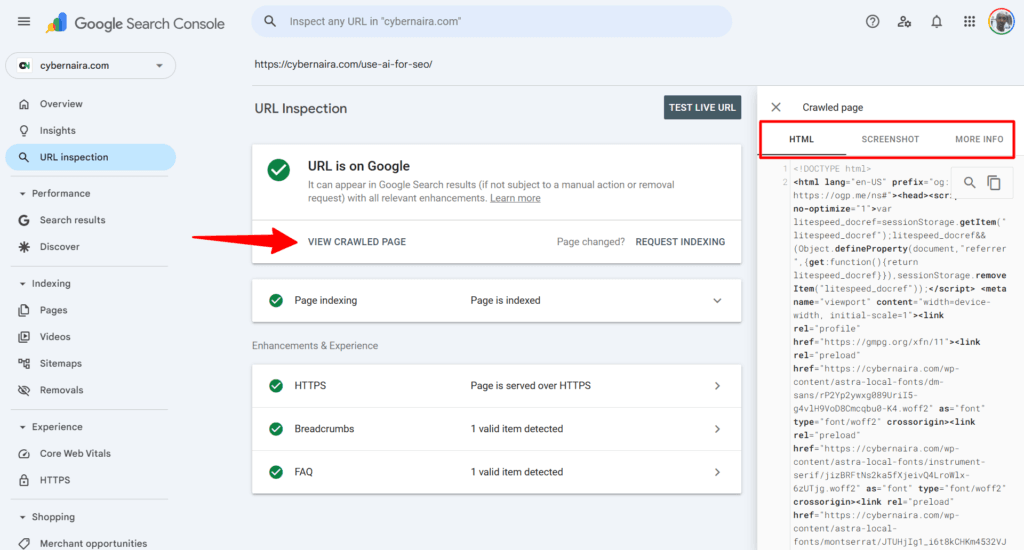Open Search results report
Viewport: 1024px width, 550px height.
(x=72, y=220)
